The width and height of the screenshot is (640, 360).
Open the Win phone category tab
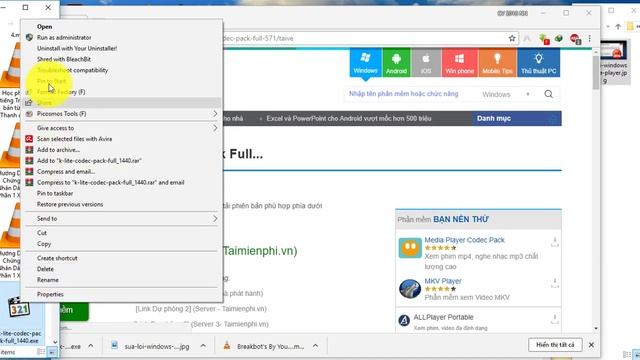click(460, 62)
